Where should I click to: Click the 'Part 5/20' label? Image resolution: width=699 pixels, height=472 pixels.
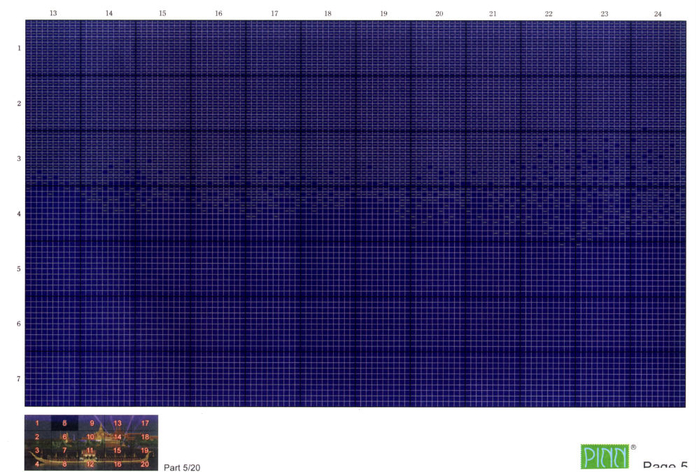click(182, 467)
